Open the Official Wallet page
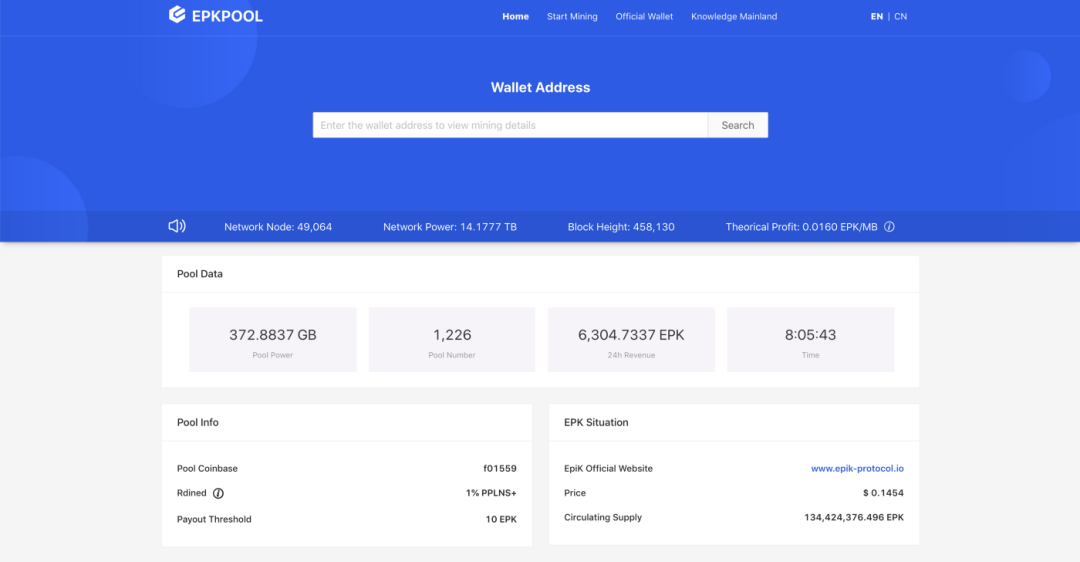1080x562 pixels. tap(644, 17)
